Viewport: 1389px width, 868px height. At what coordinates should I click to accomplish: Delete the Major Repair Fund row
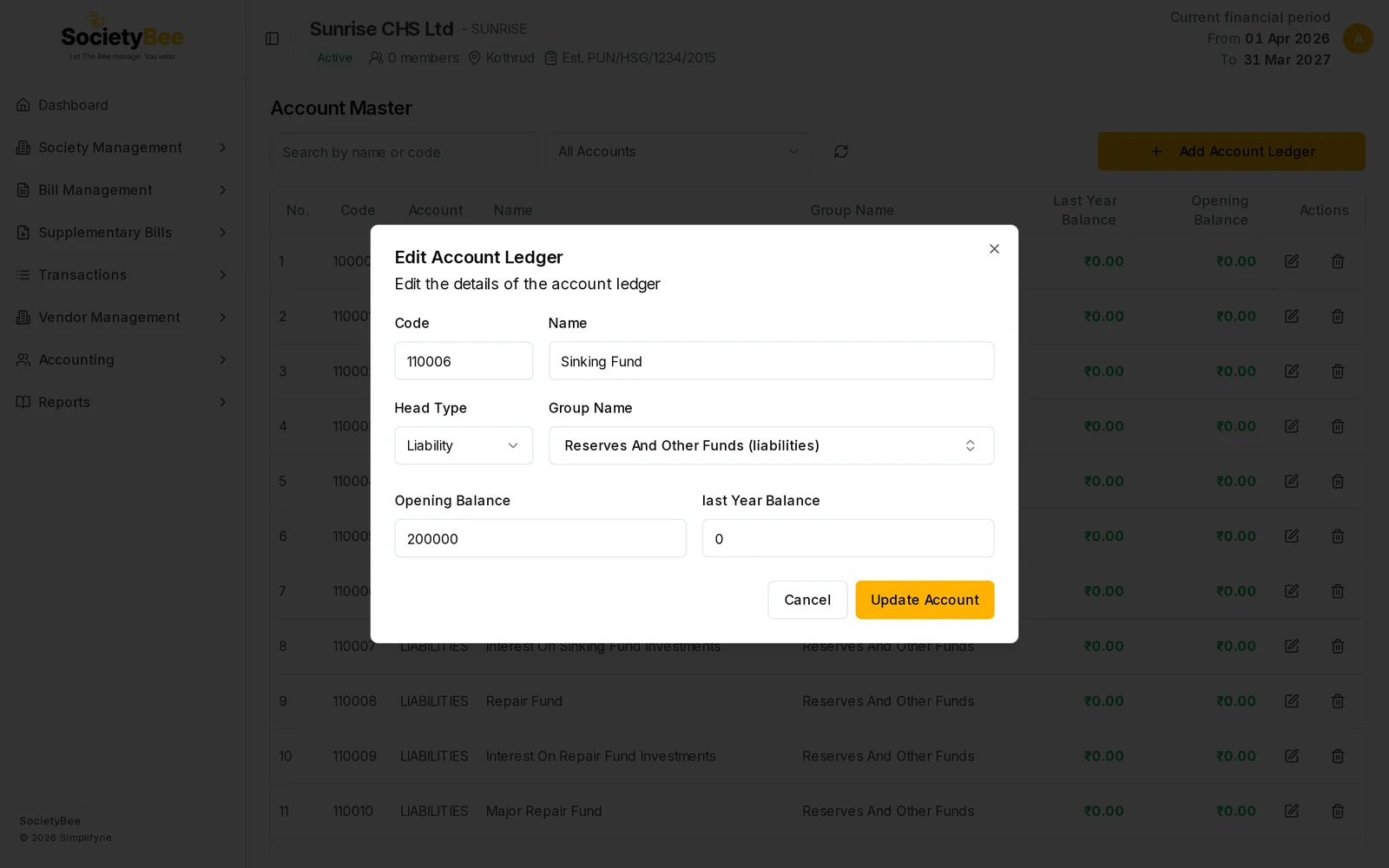click(1338, 811)
